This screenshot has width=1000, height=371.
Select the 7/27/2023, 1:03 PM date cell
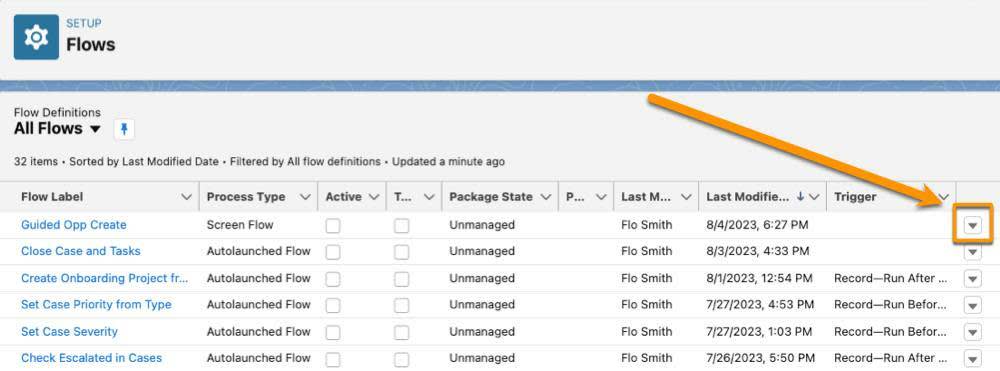pyautogui.click(x=759, y=331)
